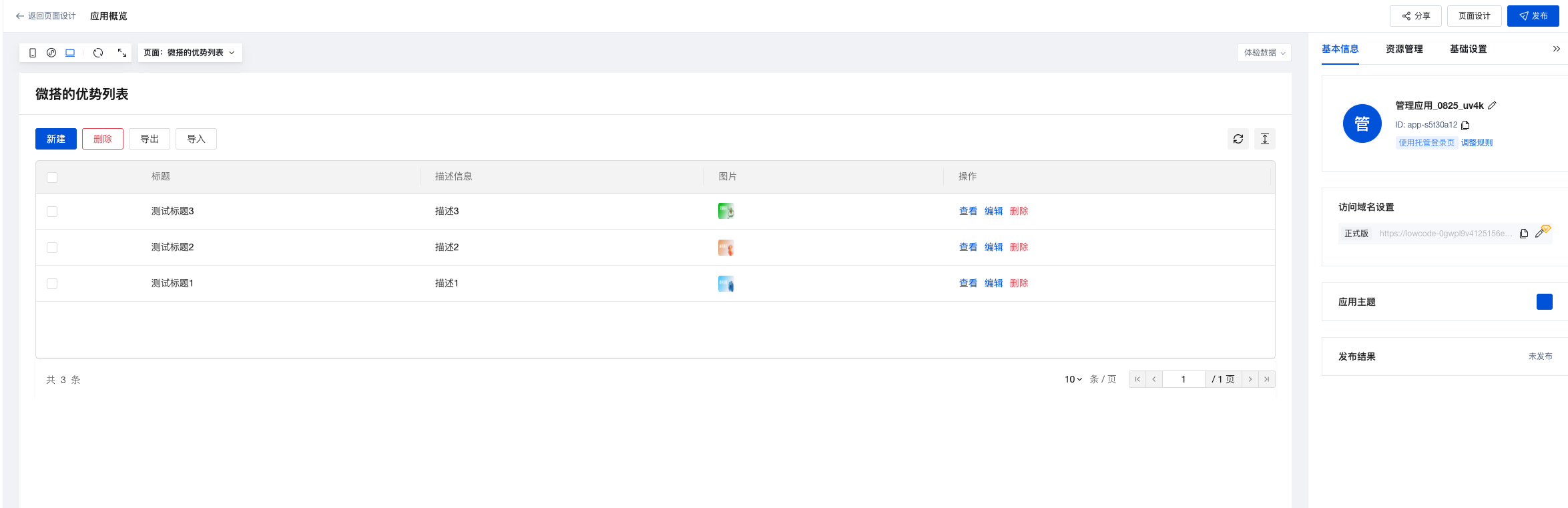This screenshot has height=508, width=1568.
Task: Click the 新建 button
Action: tap(56, 139)
